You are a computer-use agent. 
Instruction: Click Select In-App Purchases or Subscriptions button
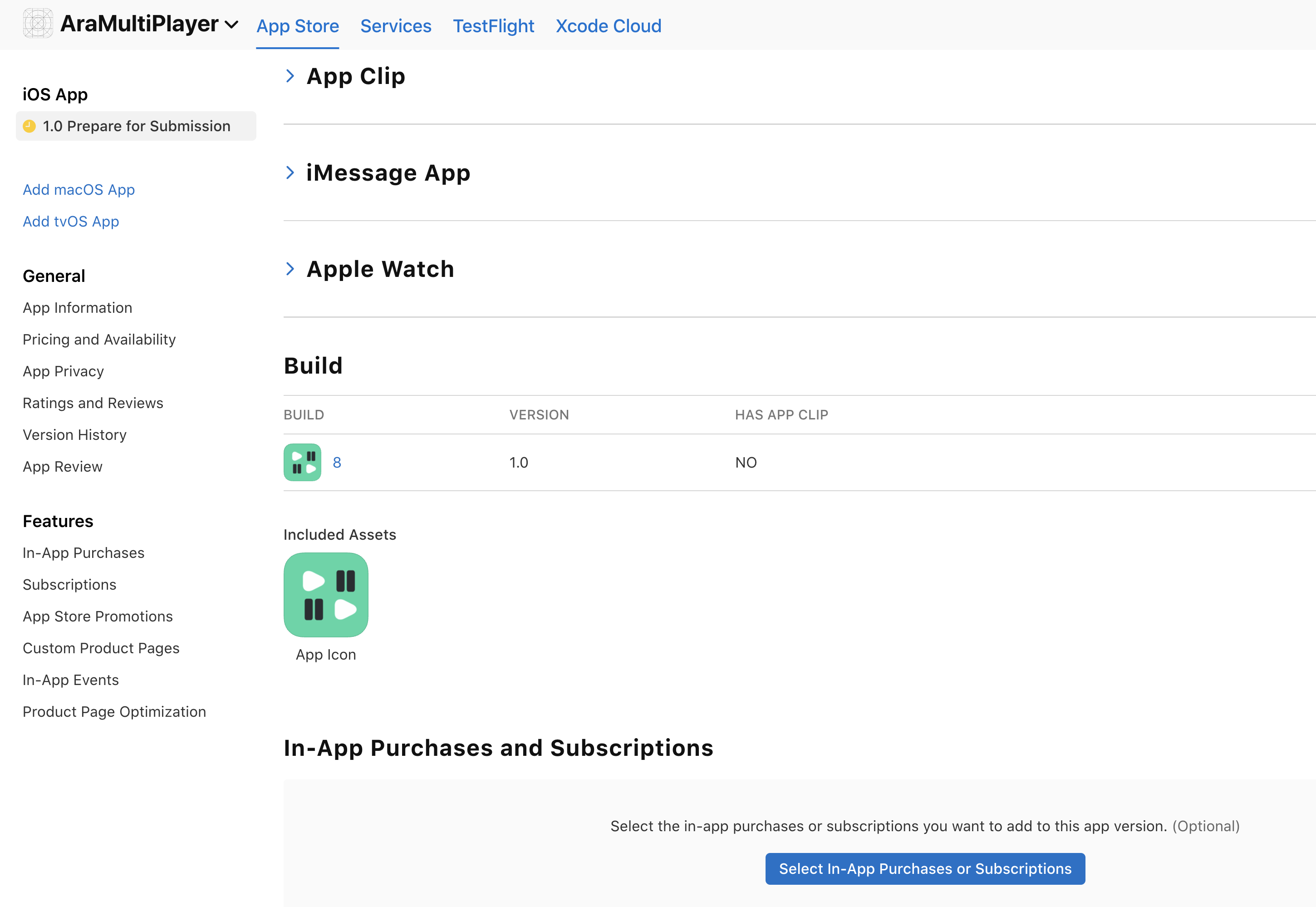coord(925,868)
